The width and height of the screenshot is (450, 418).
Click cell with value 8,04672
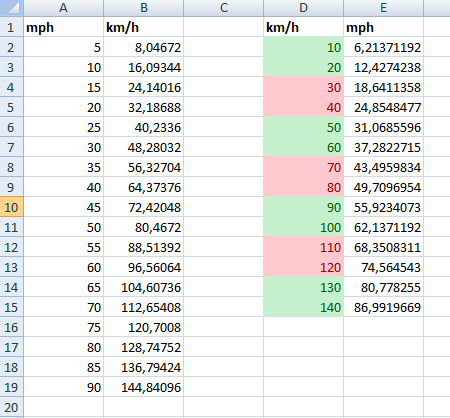click(x=144, y=47)
